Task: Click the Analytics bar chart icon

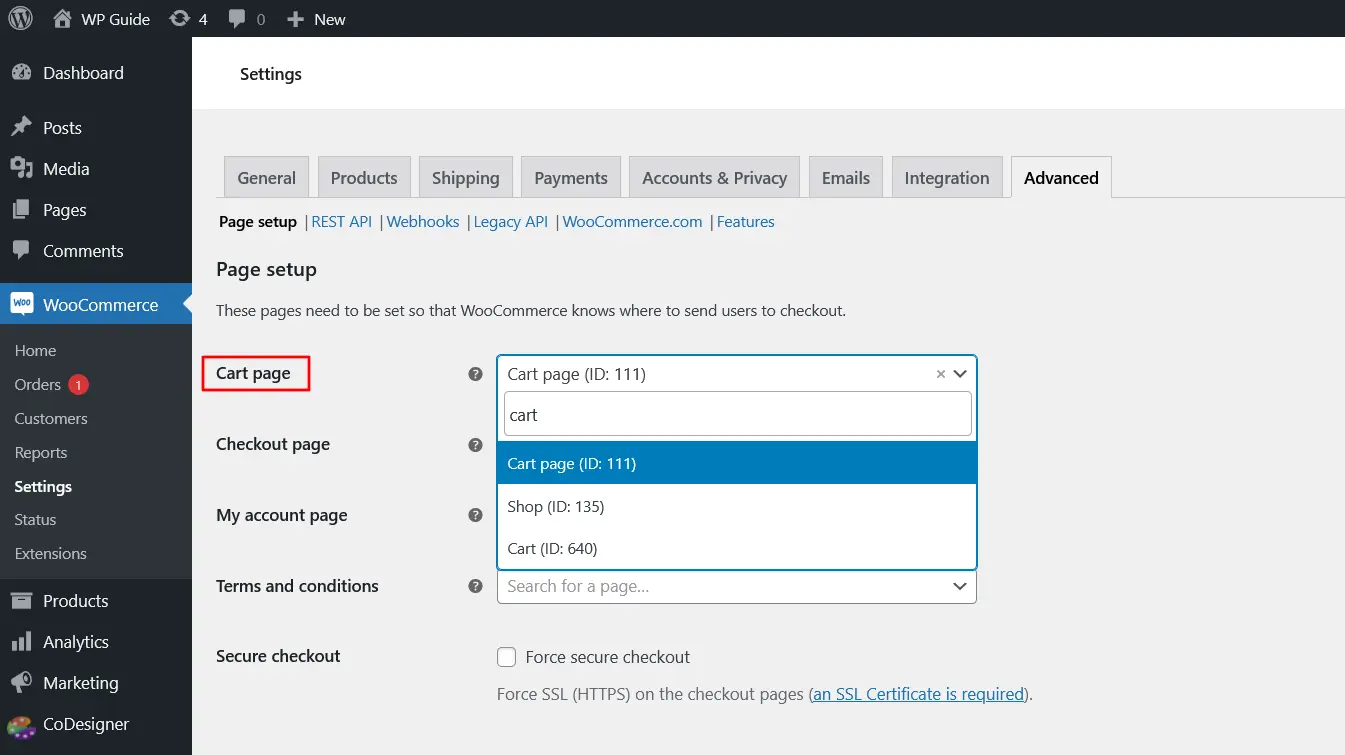Action: coord(21,642)
